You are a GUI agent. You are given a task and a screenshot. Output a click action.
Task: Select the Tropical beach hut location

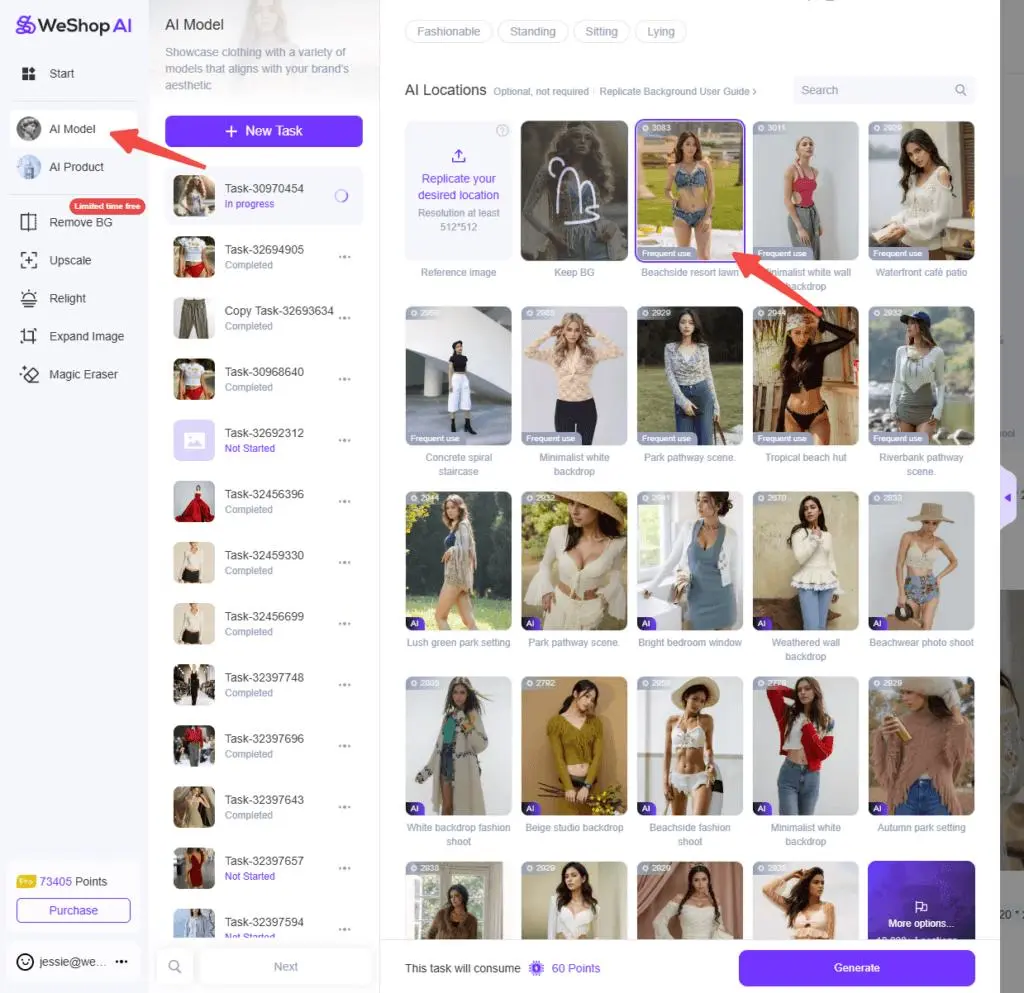pyautogui.click(x=805, y=375)
